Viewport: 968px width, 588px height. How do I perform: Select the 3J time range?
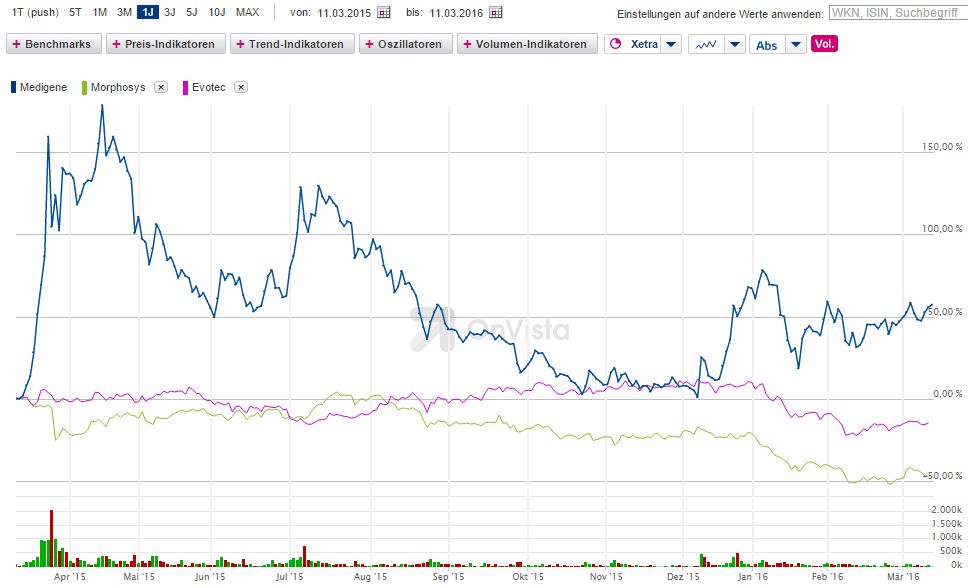coord(170,12)
